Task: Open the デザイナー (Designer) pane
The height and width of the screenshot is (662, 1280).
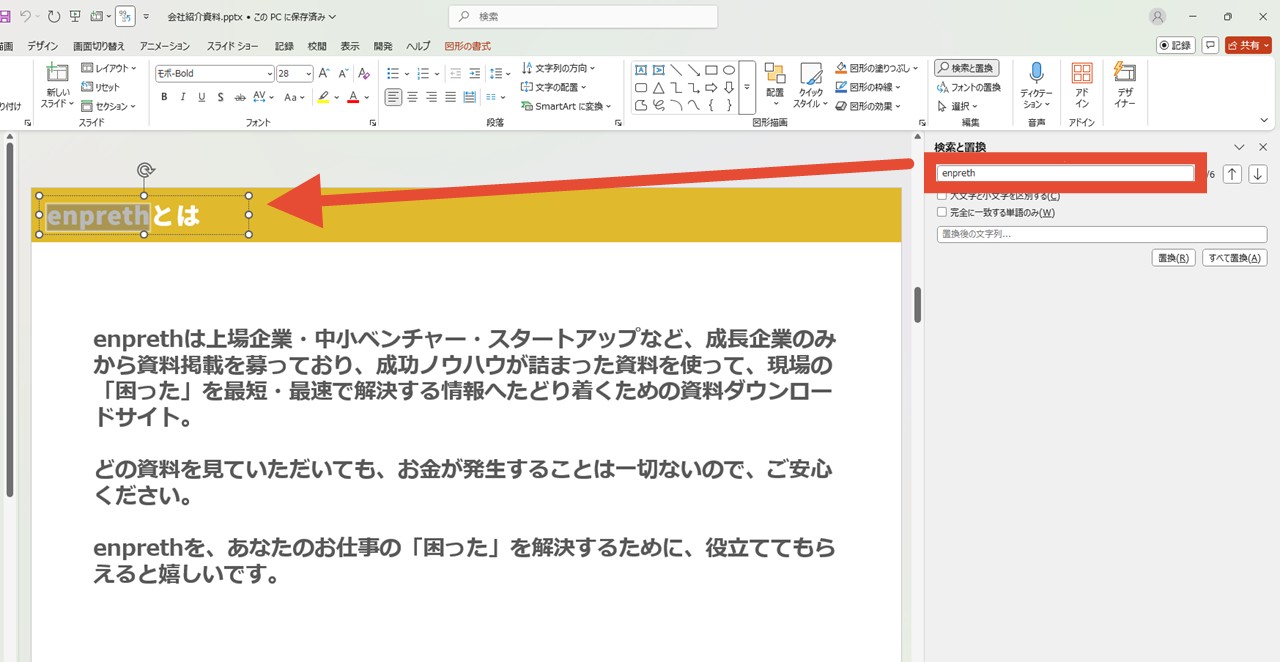Action: pos(1125,85)
